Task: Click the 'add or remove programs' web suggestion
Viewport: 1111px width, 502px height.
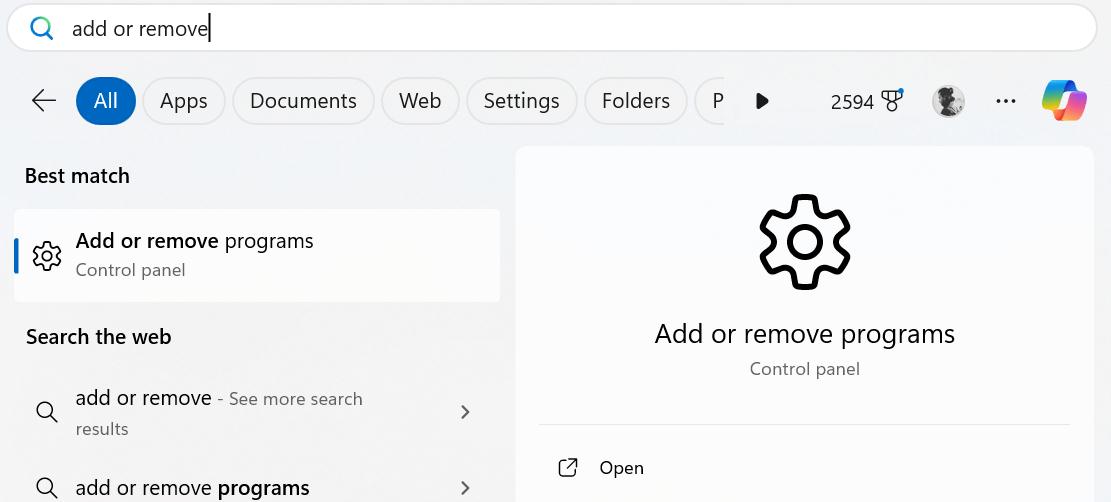Action: click(x=192, y=488)
